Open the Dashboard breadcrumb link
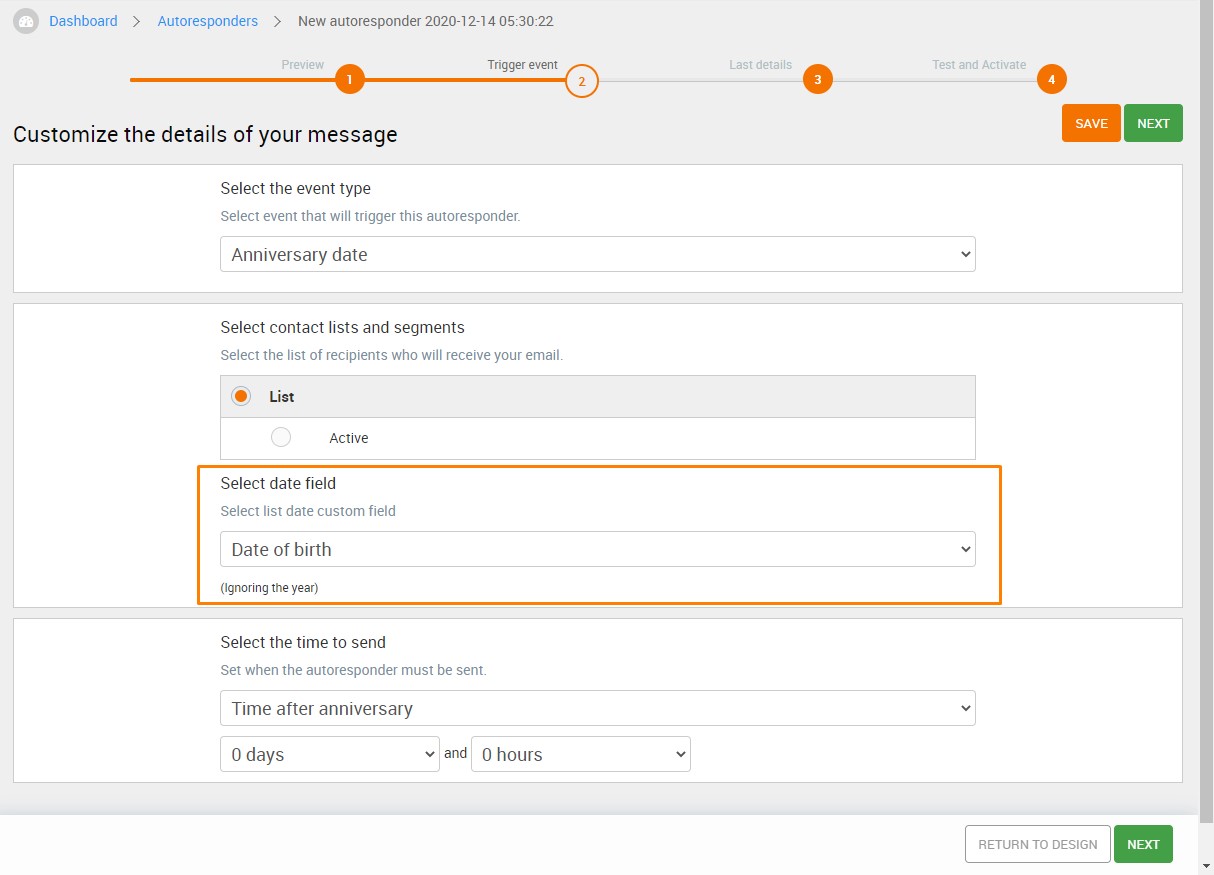Screen dimensions: 1214x875 tap(83, 21)
